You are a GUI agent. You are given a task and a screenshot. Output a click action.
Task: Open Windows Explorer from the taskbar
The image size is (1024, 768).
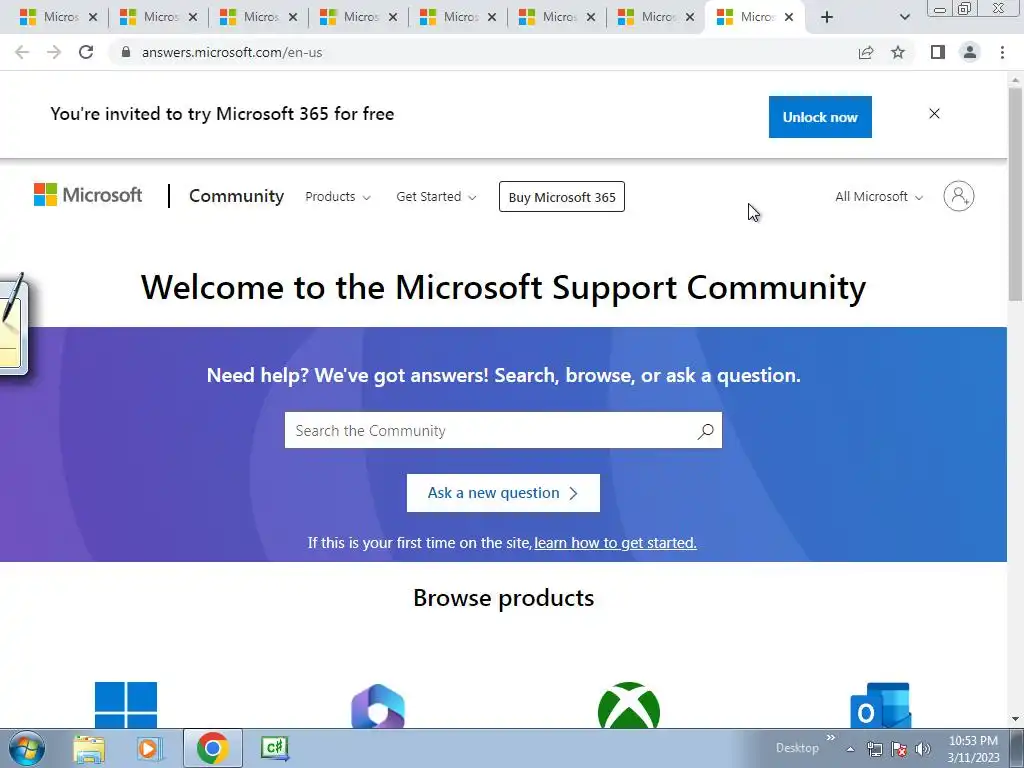tap(89, 749)
